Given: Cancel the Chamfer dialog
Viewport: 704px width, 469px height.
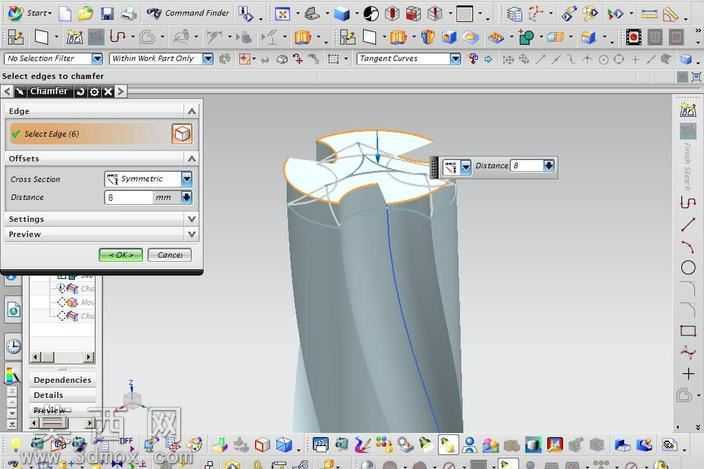Looking at the screenshot, I should 170,255.
